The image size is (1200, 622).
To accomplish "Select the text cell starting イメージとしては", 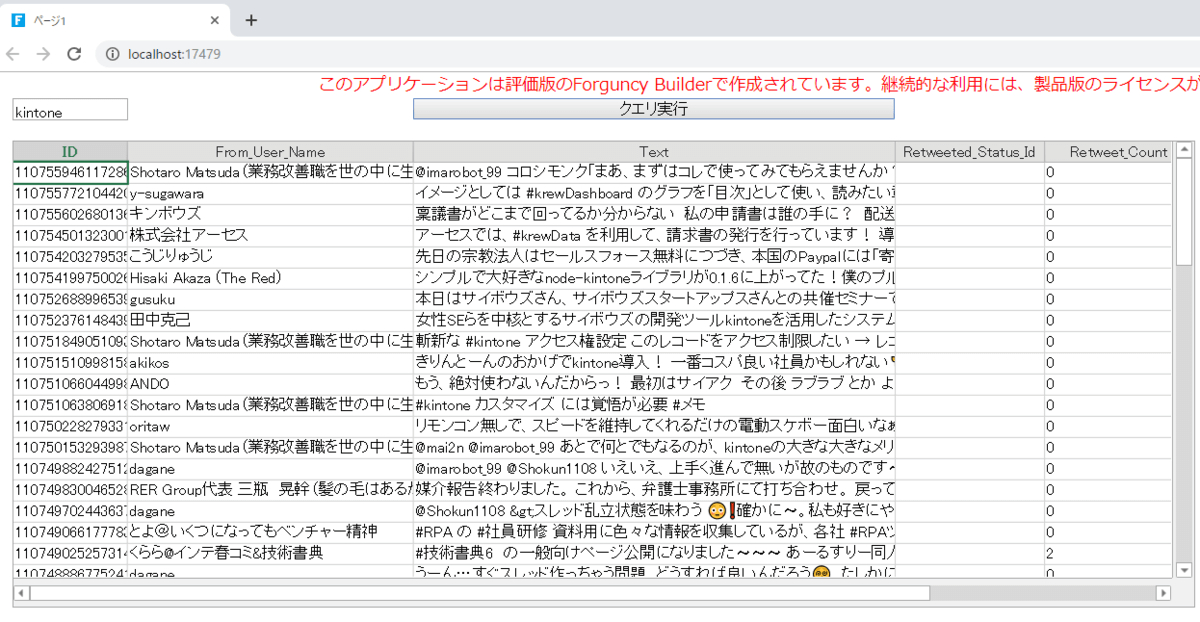I will [655, 193].
